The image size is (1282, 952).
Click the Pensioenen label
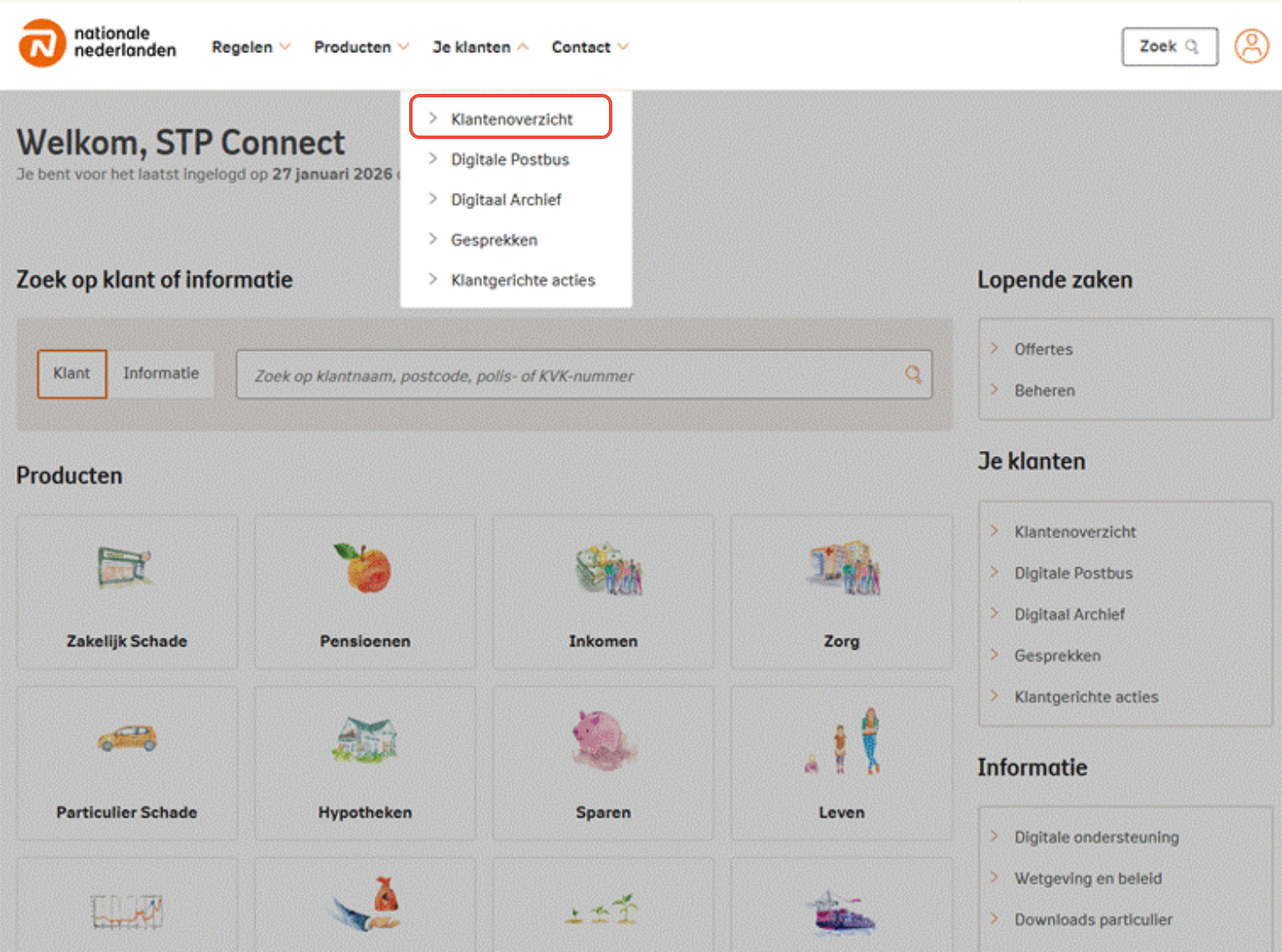point(365,641)
